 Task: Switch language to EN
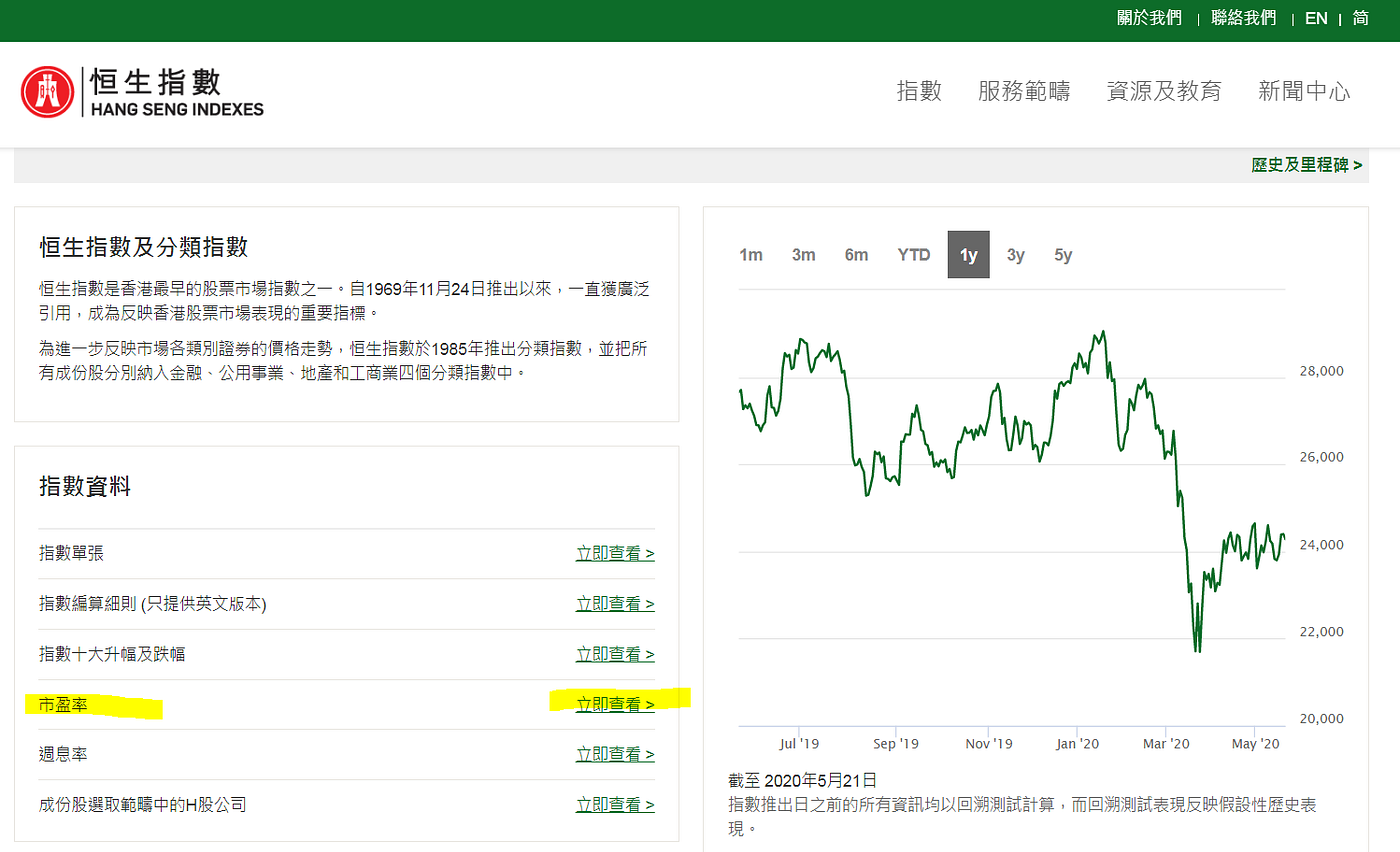pos(1316,18)
